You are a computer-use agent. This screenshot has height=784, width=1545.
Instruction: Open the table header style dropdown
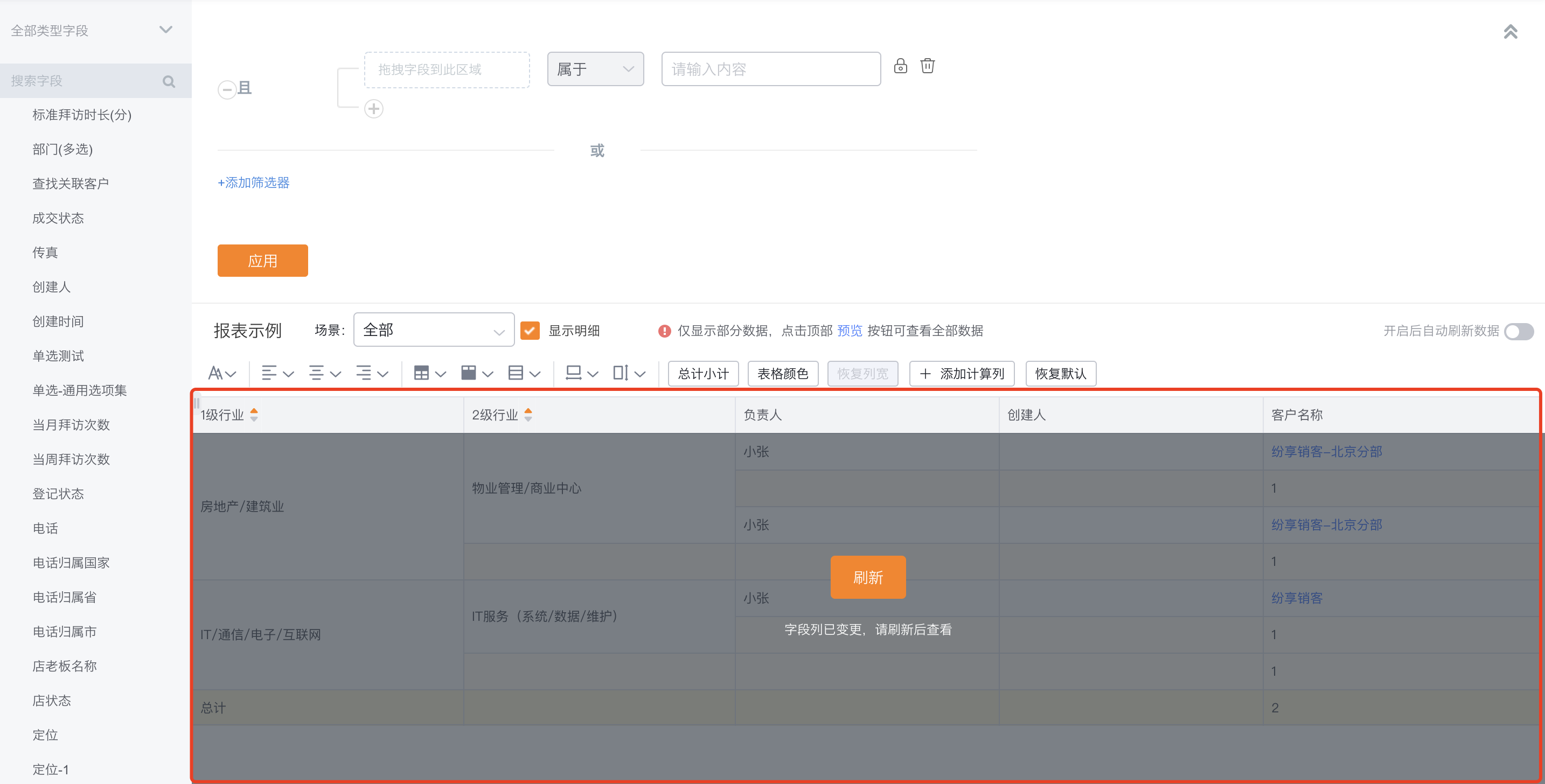tap(429, 373)
